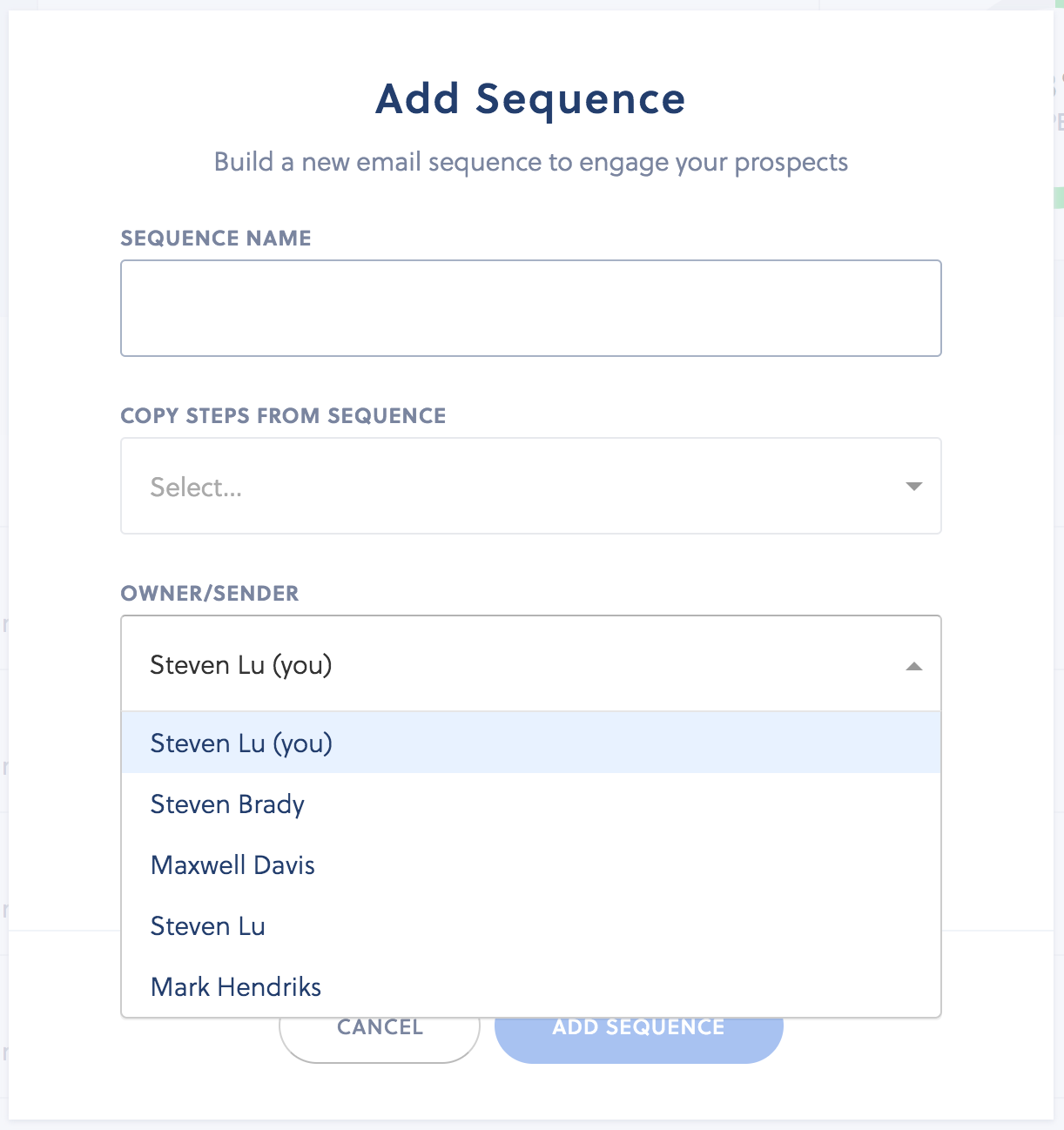1064x1130 pixels.
Task: Open the Copy Steps From Sequence dropdown
Action: (530, 486)
